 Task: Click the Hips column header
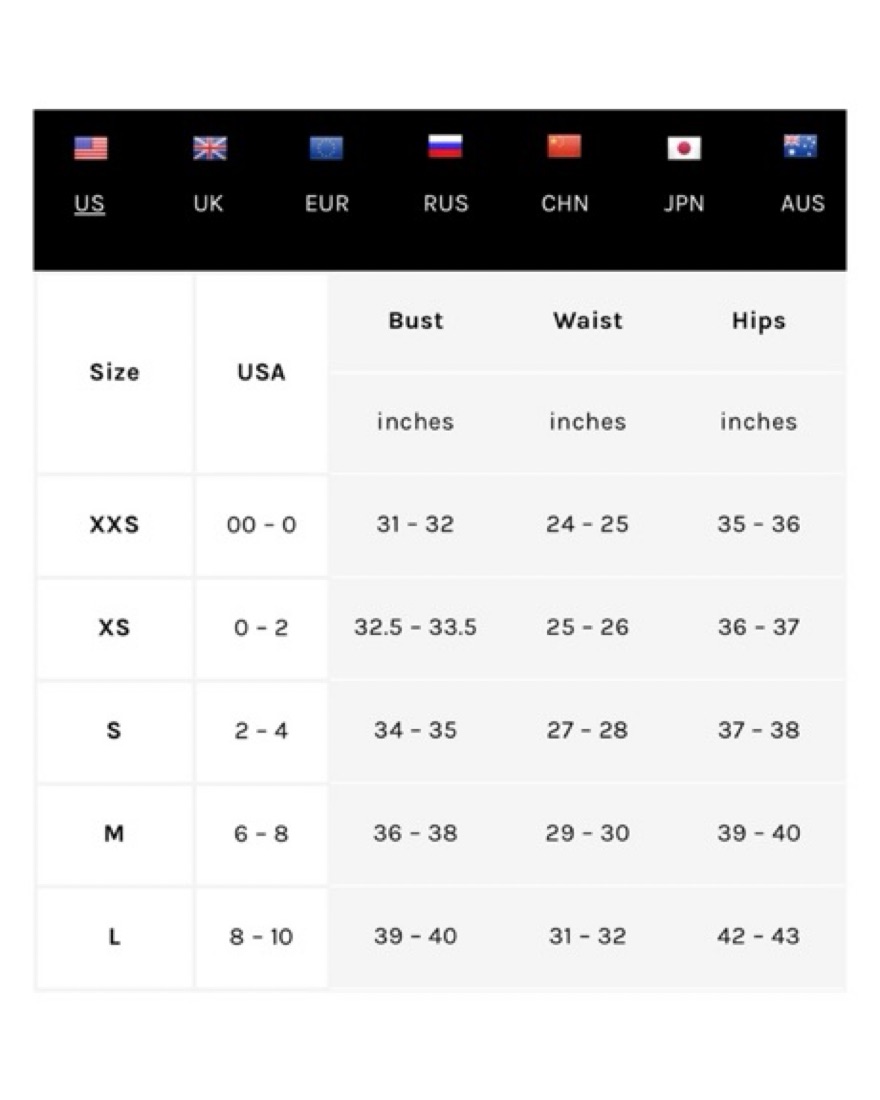pyautogui.click(x=758, y=321)
